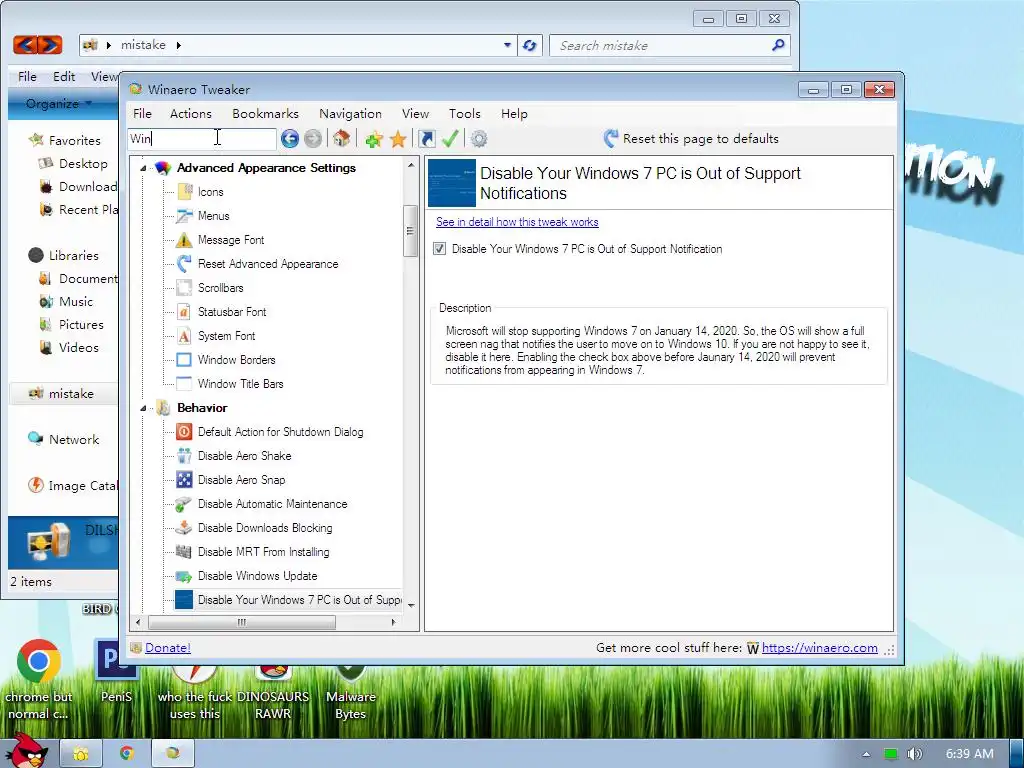Open the Winaero File menu
Viewport: 1024px width, 768px height.
tap(142, 114)
